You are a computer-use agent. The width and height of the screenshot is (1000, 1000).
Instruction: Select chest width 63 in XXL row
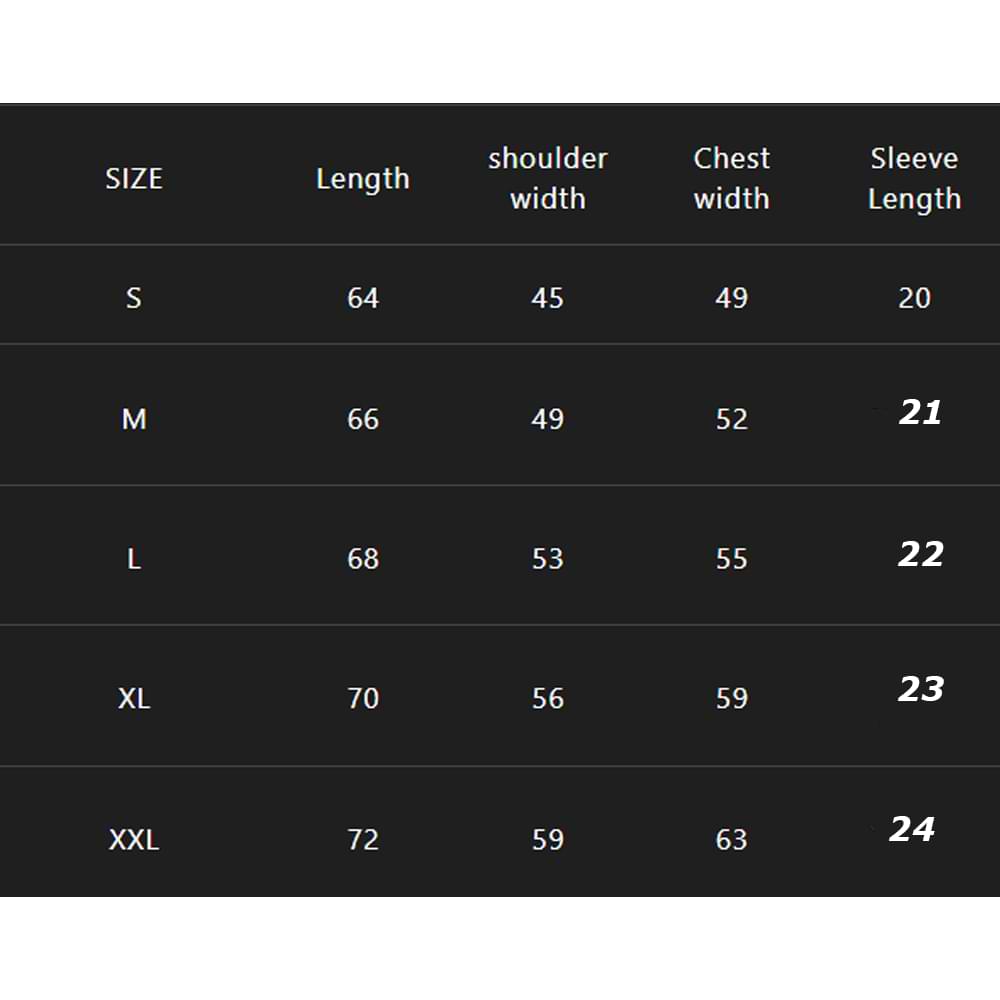coord(731,840)
